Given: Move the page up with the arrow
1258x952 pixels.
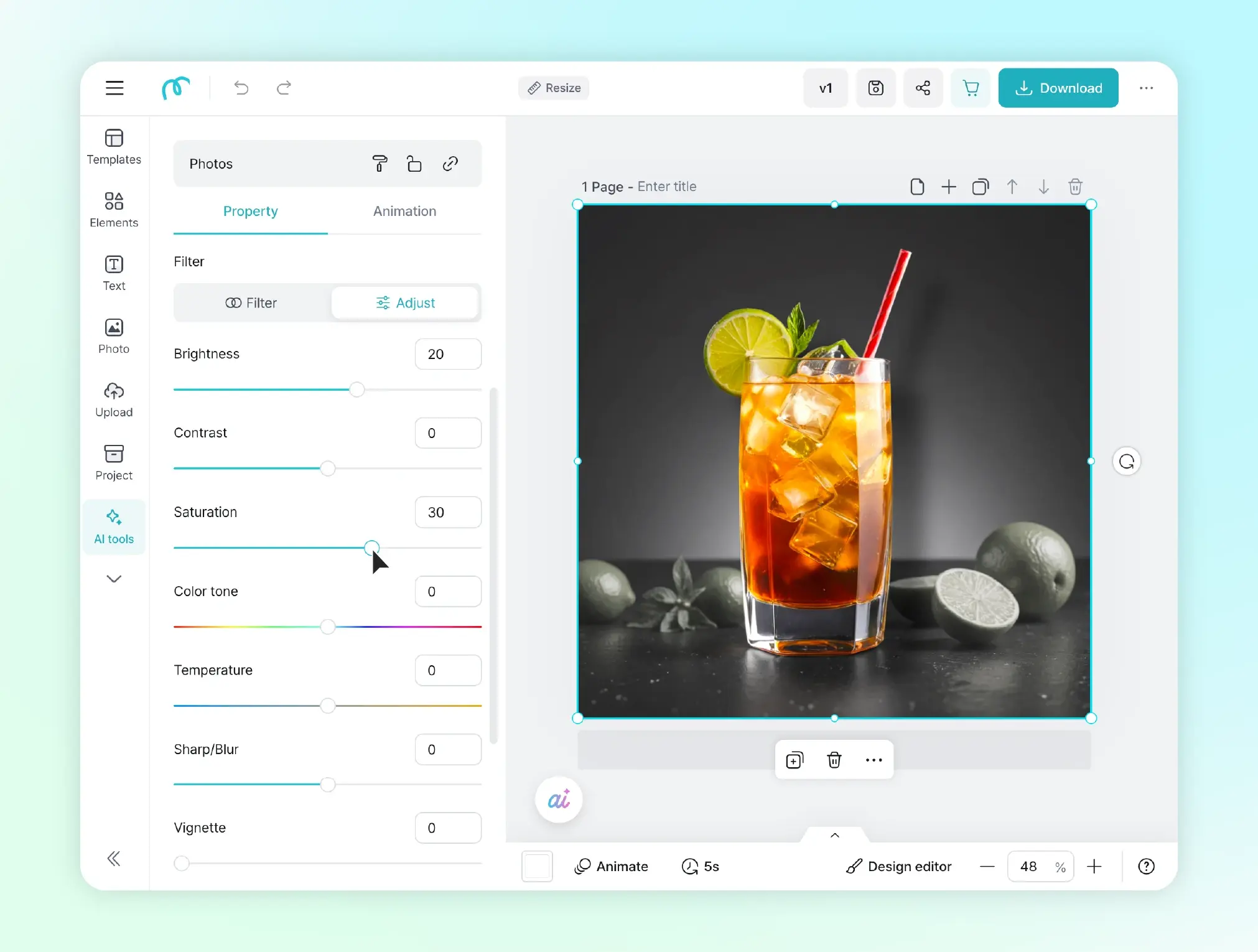Looking at the screenshot, I should pyautogui.click(x=1012, y=187).
